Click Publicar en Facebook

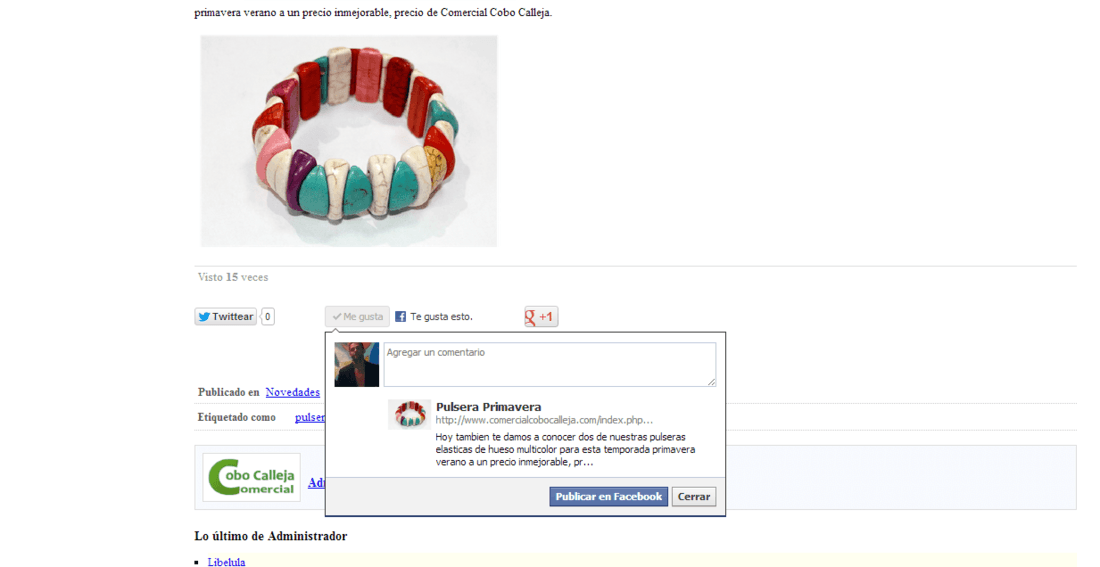pyautogui.click(x=608, y=497)
